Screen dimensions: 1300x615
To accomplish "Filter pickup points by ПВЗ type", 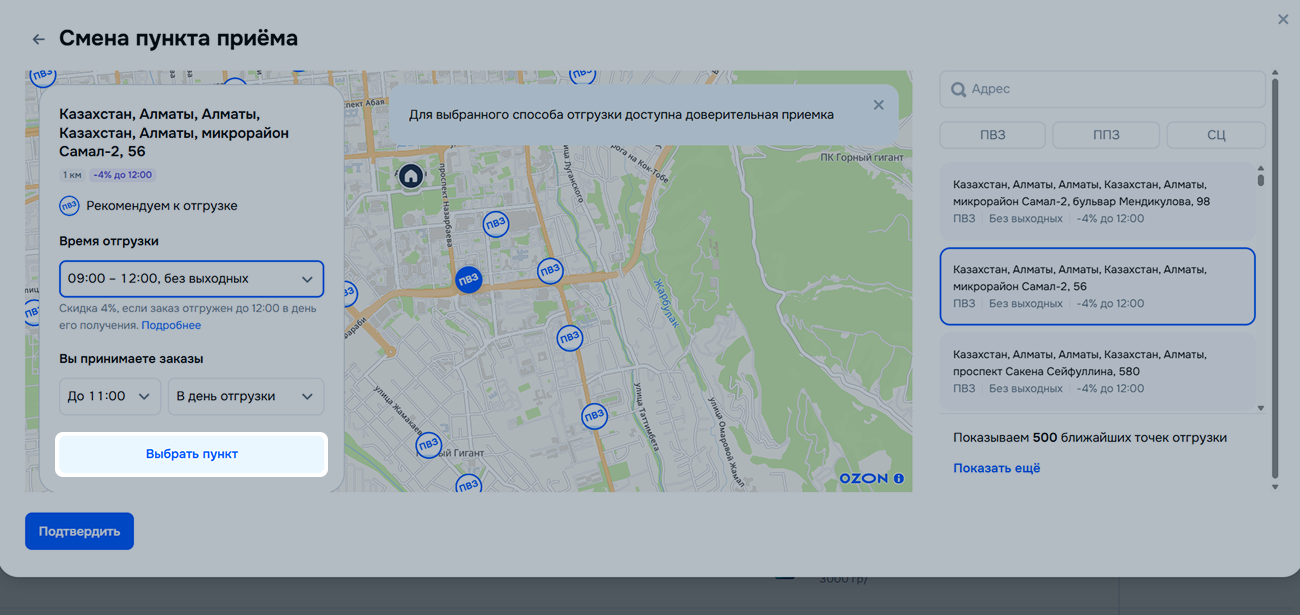I will pyautogui.click(x=992, y=135).
